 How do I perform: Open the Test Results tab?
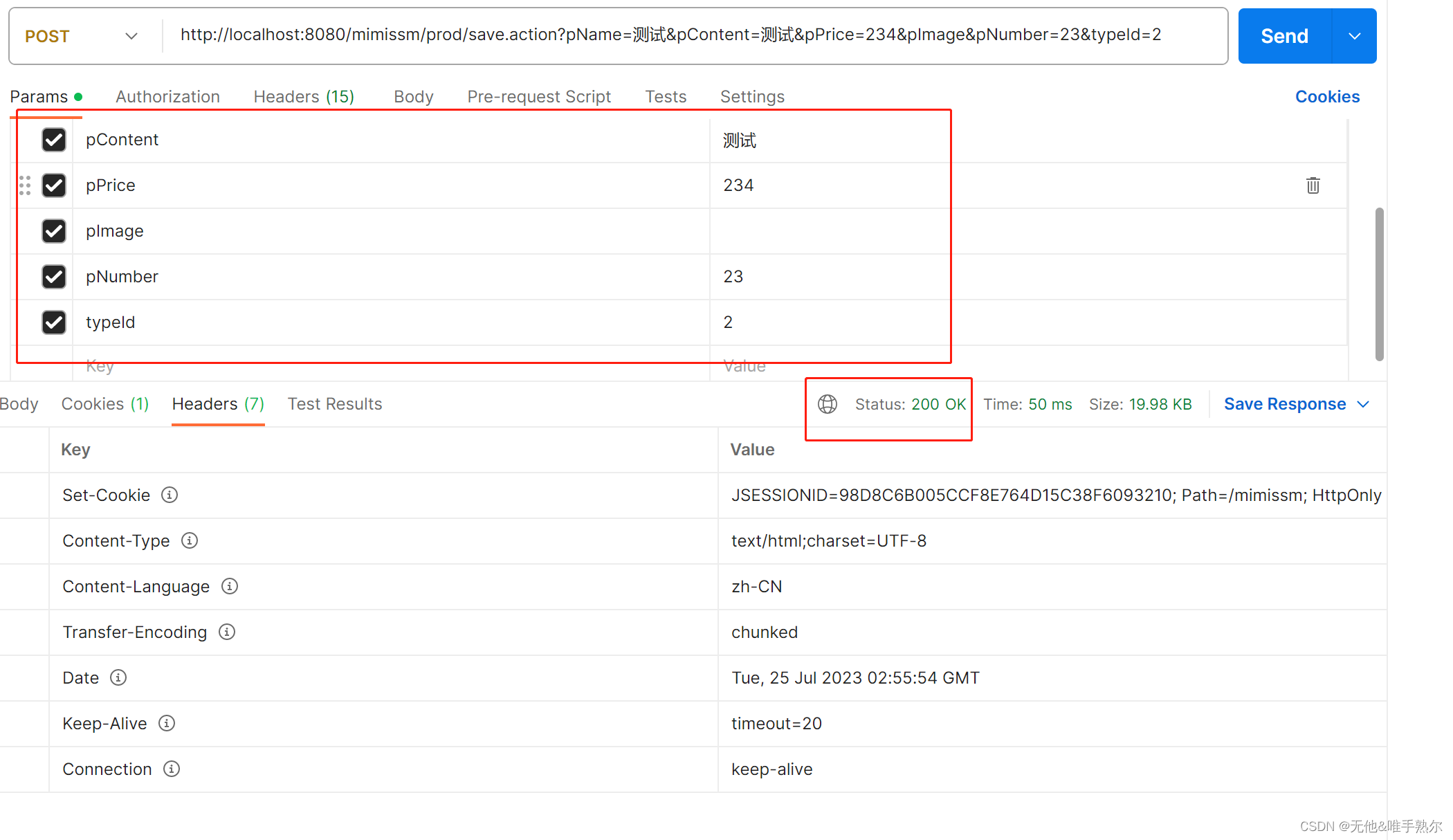pyautogui.click(x=335, y=404)
